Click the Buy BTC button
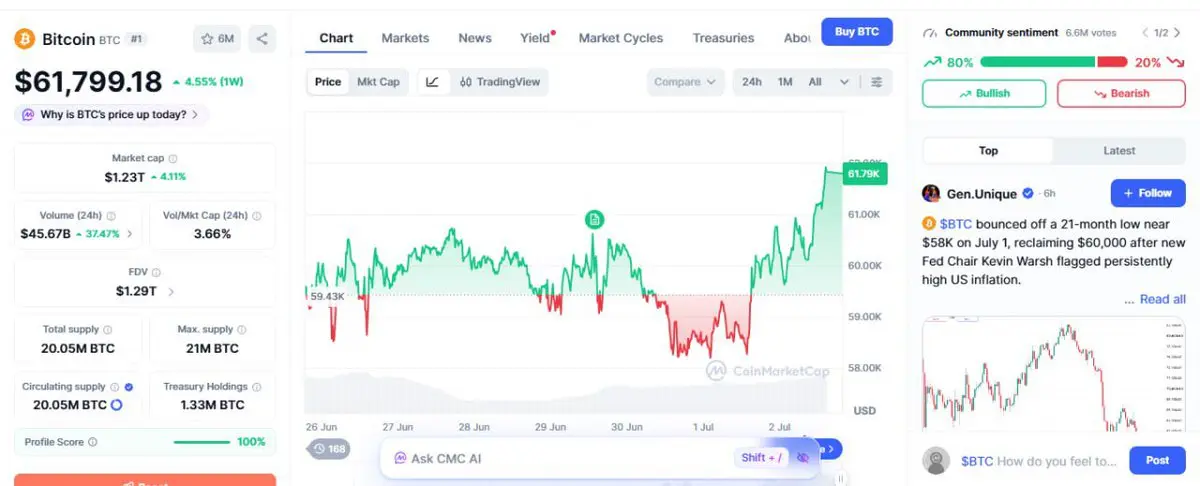 coord(857,32)
